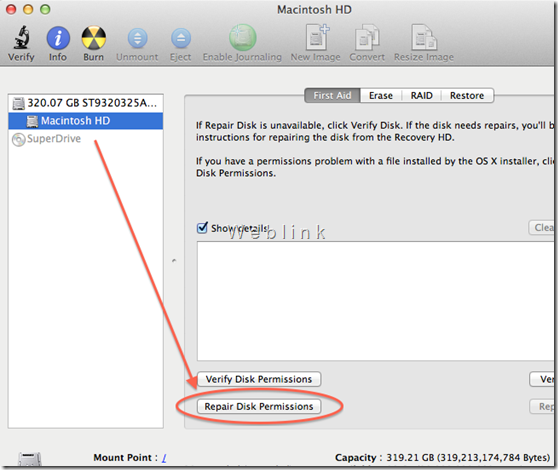558x470 pixels.
Task: Click Verify Disk Permissions button
Action: pyautogui.click(x=259, y=379)
